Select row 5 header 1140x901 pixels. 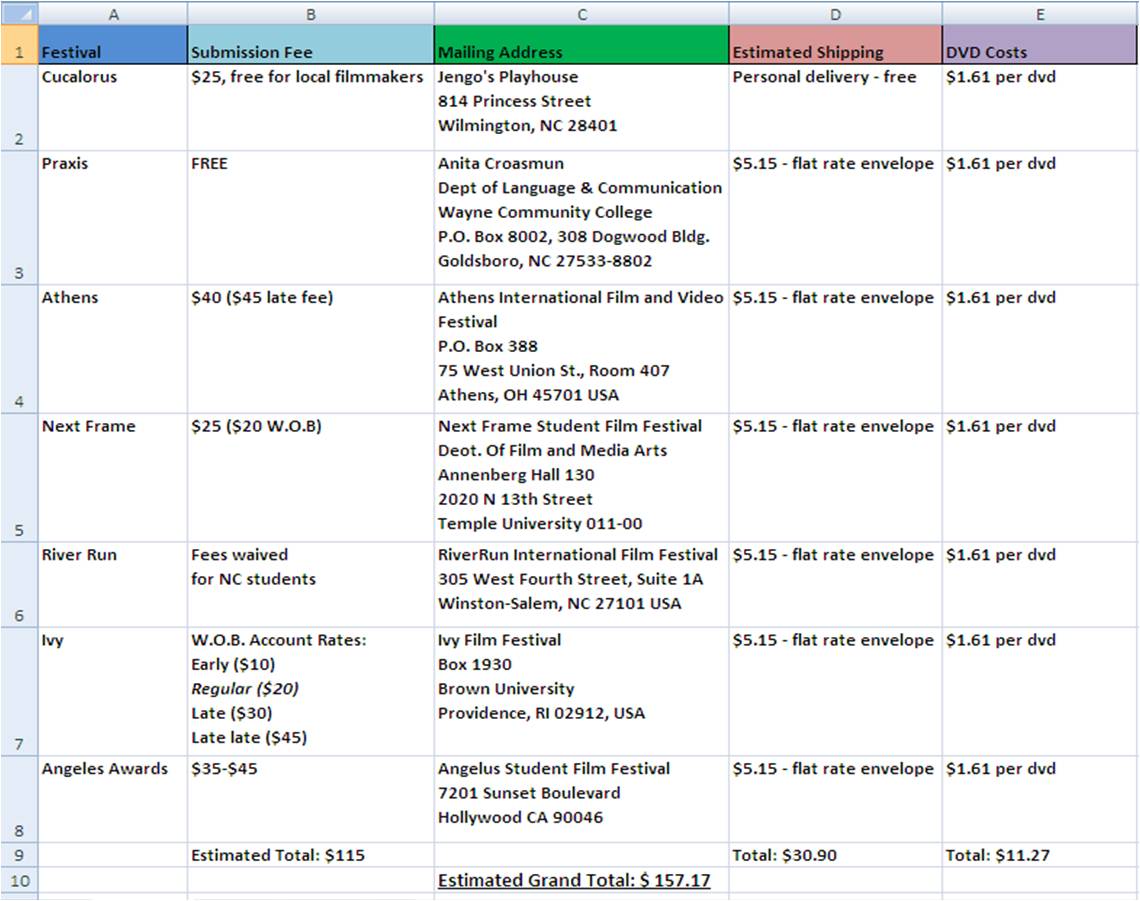19,478
